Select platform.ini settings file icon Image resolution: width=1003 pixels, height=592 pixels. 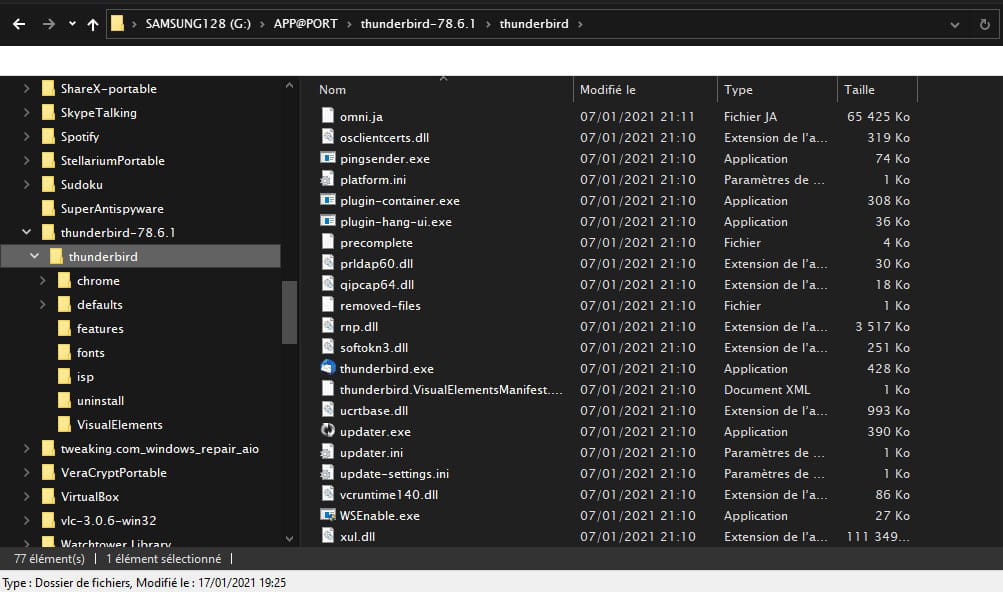328,179
